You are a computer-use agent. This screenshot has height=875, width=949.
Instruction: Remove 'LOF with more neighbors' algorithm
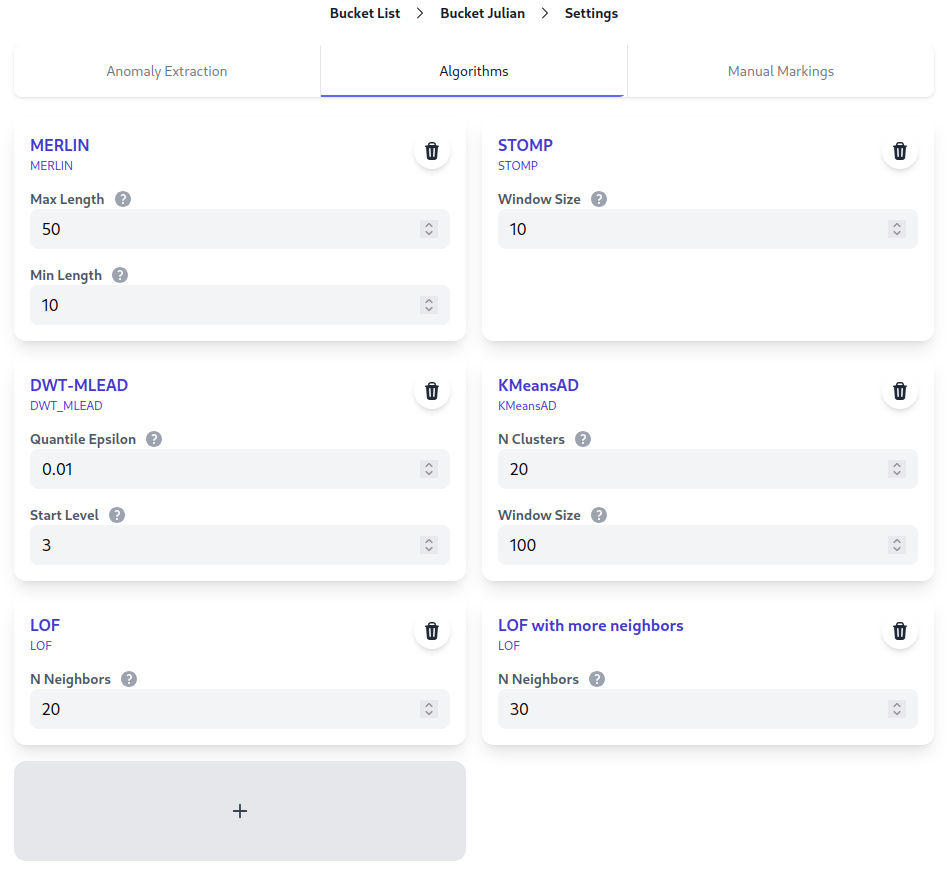900,631
